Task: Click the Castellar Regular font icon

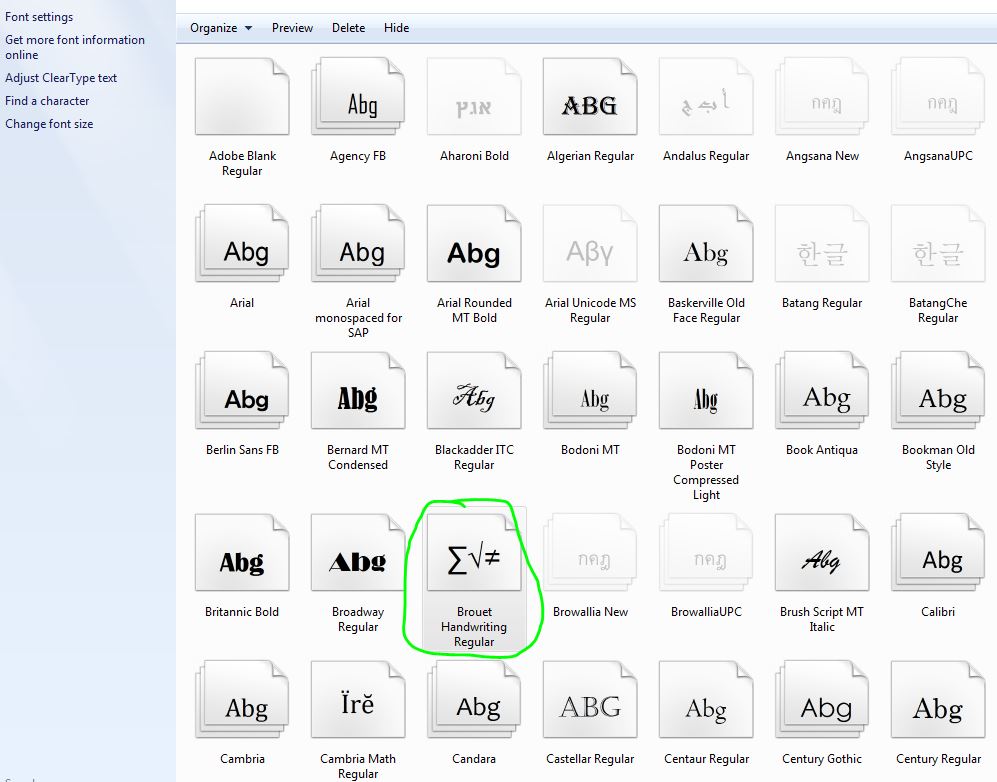Action: click(590, 706)
